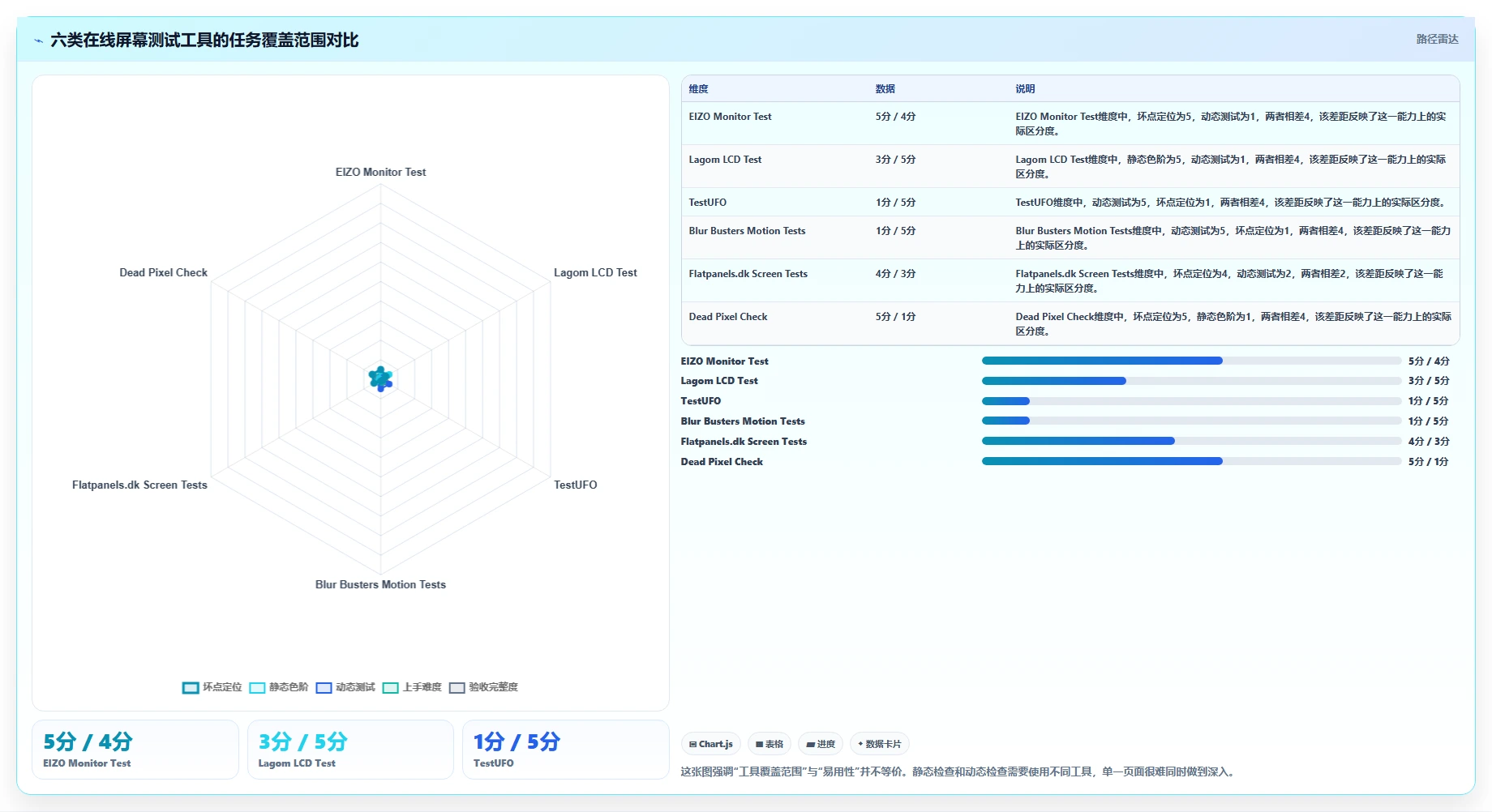This screenshot has height=812, width=1492.
Task: Click the footer note about 工具覆盖范围
Action: [x=959, y=771]
